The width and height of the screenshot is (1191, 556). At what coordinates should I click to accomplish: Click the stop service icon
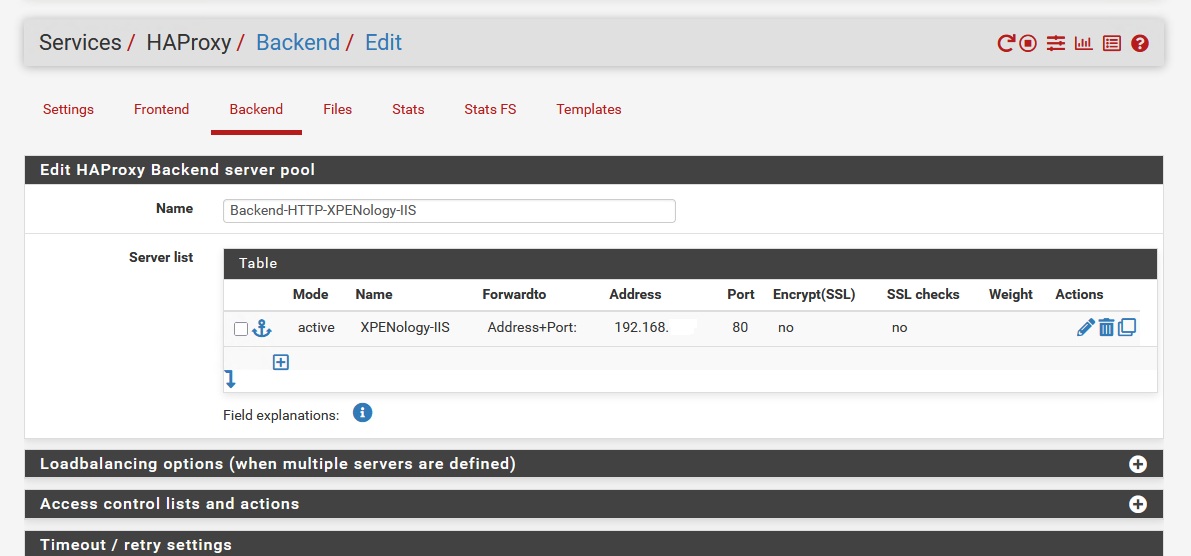(x=1028, y=43)
